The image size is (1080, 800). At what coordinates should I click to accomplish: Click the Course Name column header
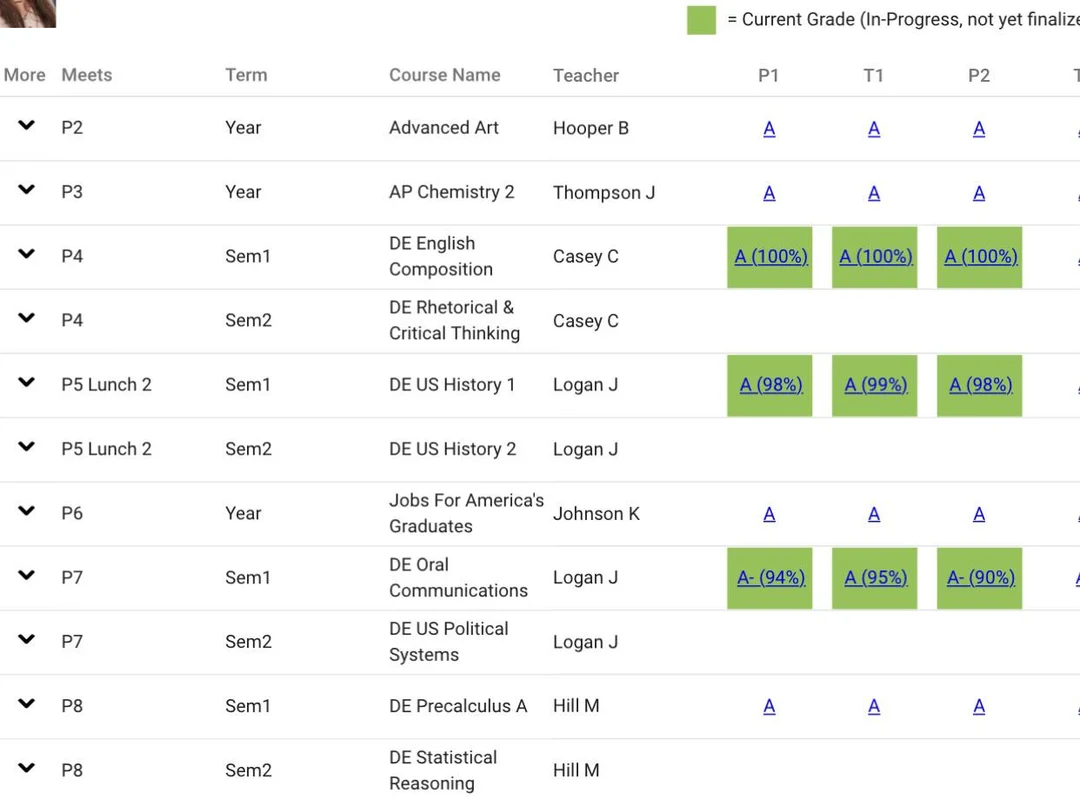click(444, 75)
